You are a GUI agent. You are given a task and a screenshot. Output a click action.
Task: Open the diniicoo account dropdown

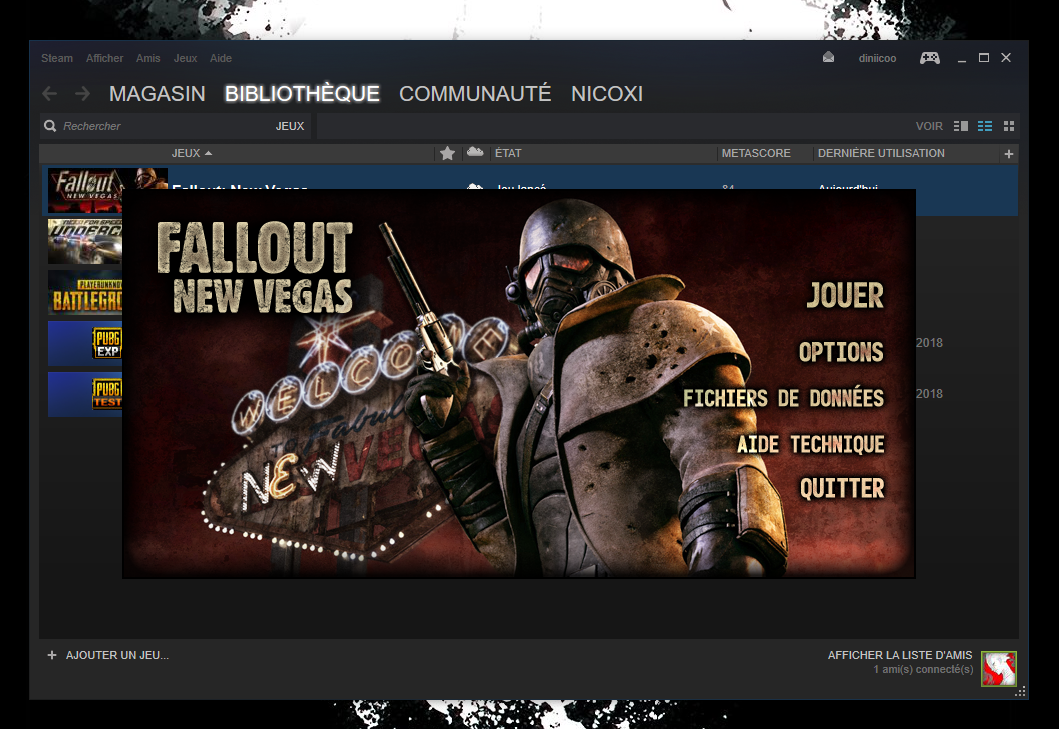pyautogui.click(x=877, y=58)
